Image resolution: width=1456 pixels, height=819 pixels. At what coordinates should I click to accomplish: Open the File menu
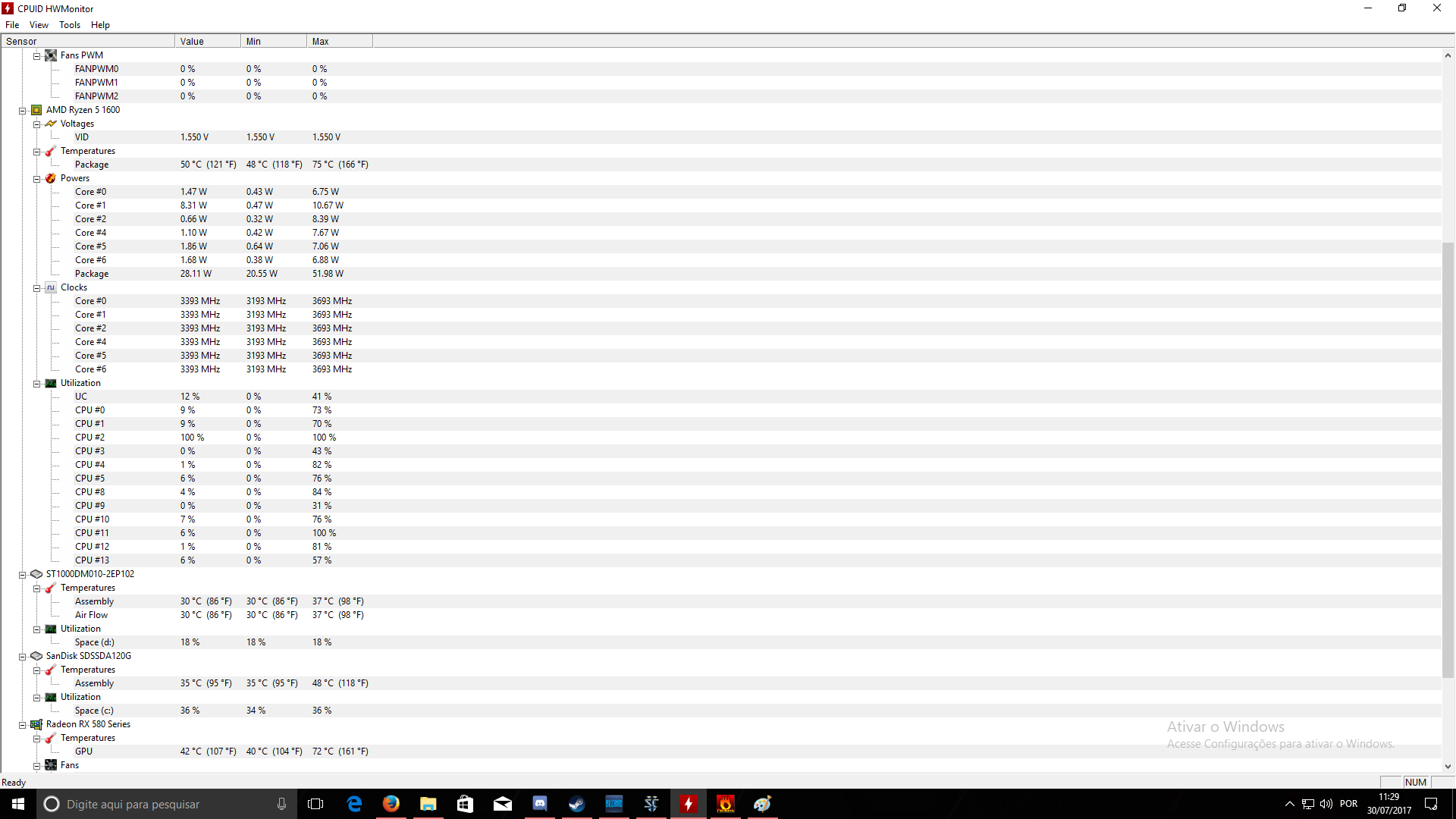point(12,25)
